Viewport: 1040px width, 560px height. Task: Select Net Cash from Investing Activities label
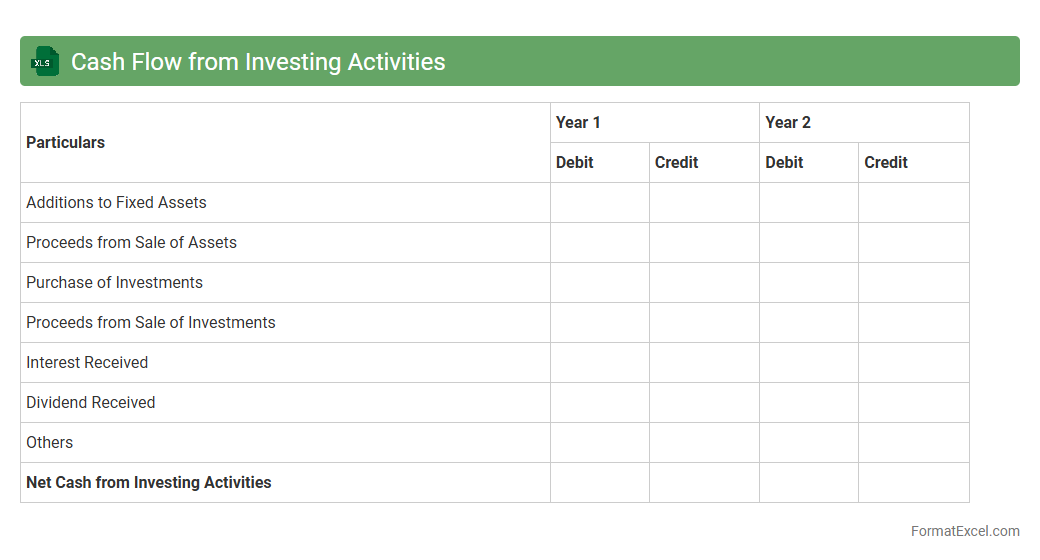tap(149, 483)
